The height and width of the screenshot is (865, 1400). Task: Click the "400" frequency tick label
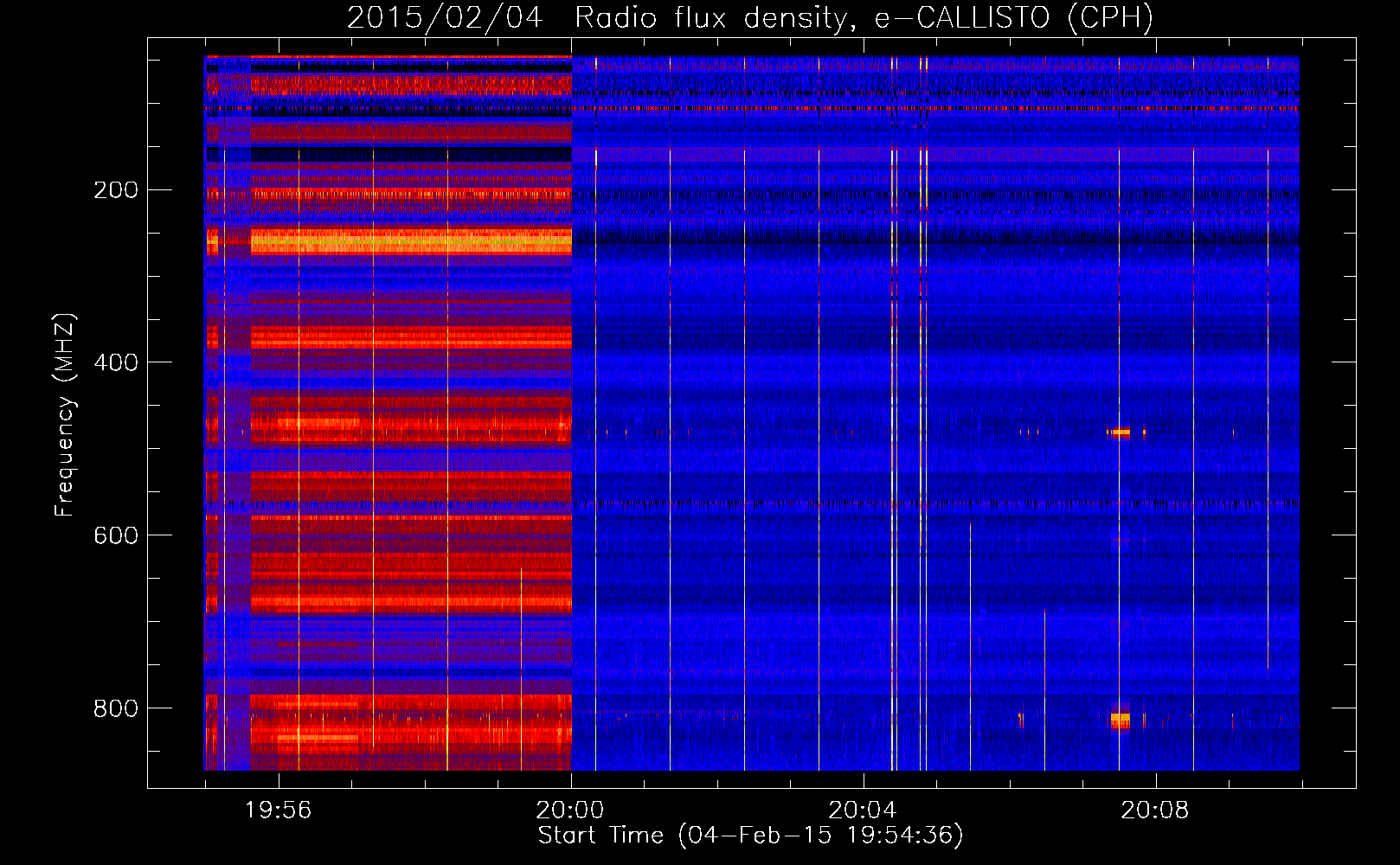[x=116, y=363]
